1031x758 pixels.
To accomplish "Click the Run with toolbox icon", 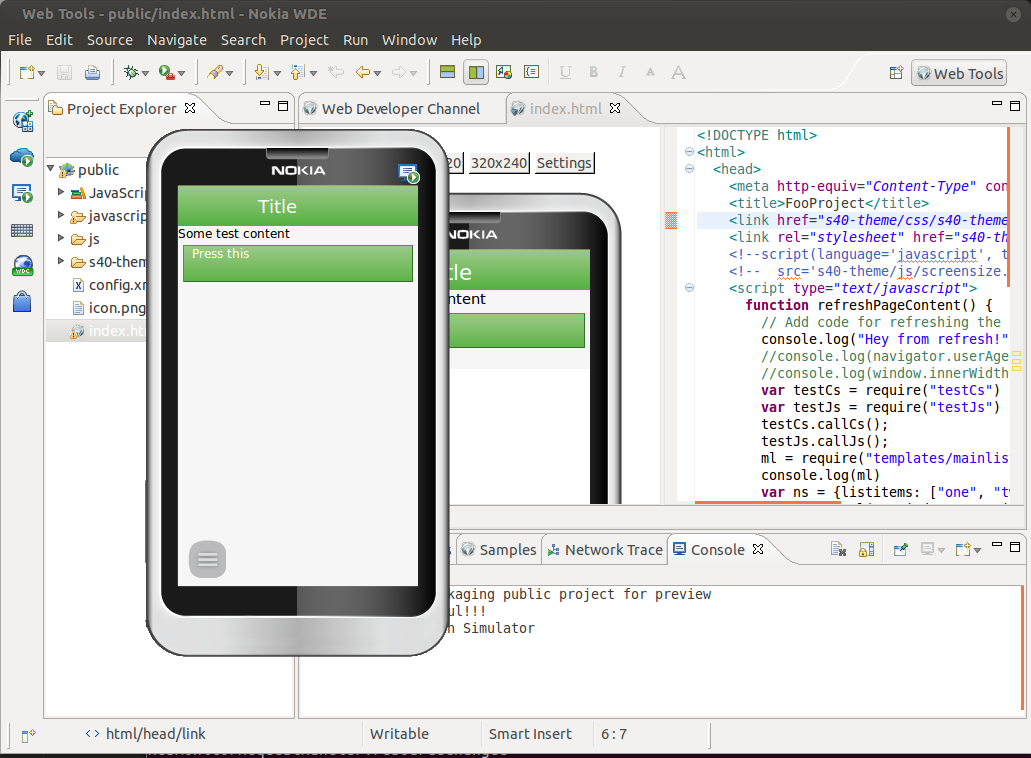I will 166,72.
